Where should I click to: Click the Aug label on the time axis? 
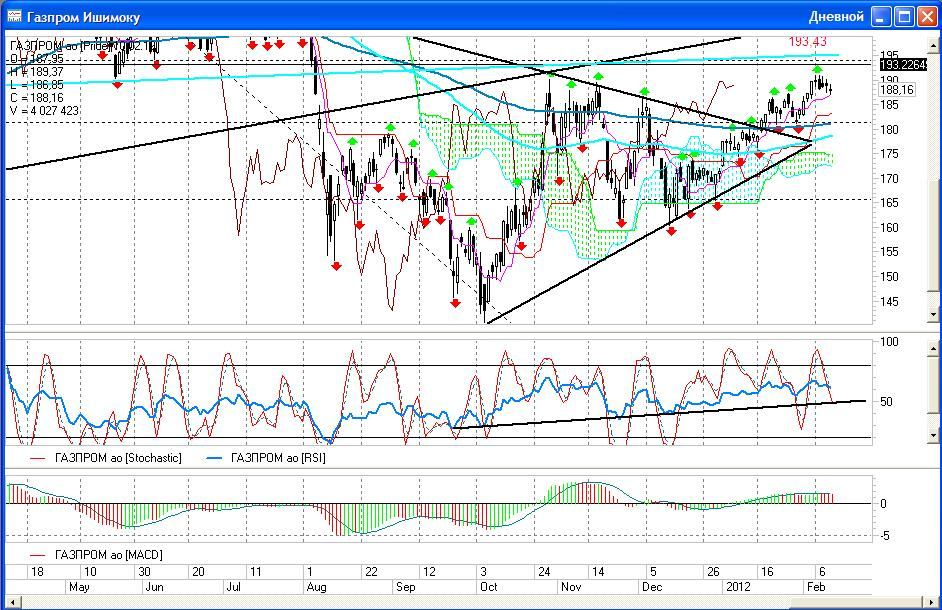(316, 587)
